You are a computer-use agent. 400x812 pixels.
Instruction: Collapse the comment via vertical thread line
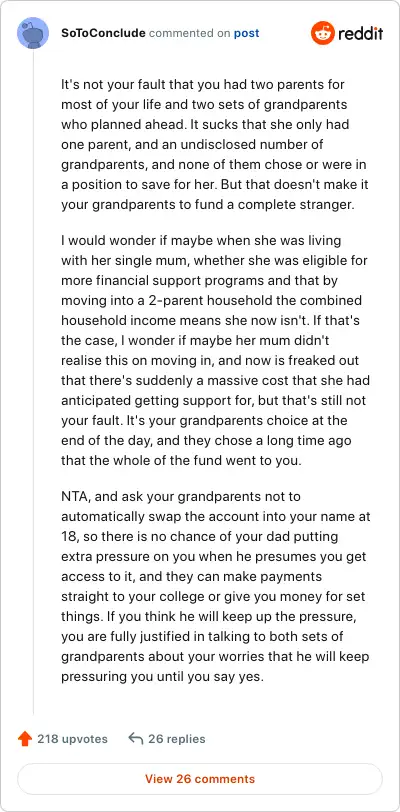click(x=33, y=383)
